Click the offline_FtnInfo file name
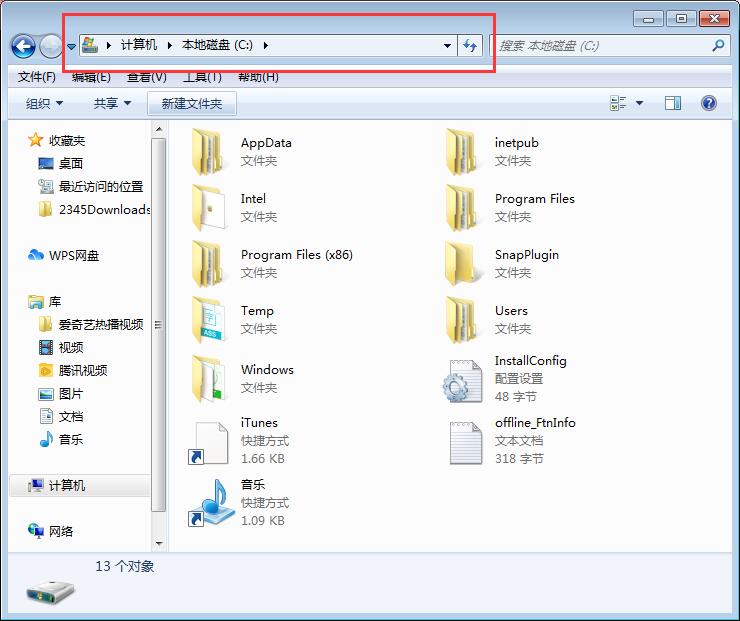The image size is (740, 621). point(535,422)
